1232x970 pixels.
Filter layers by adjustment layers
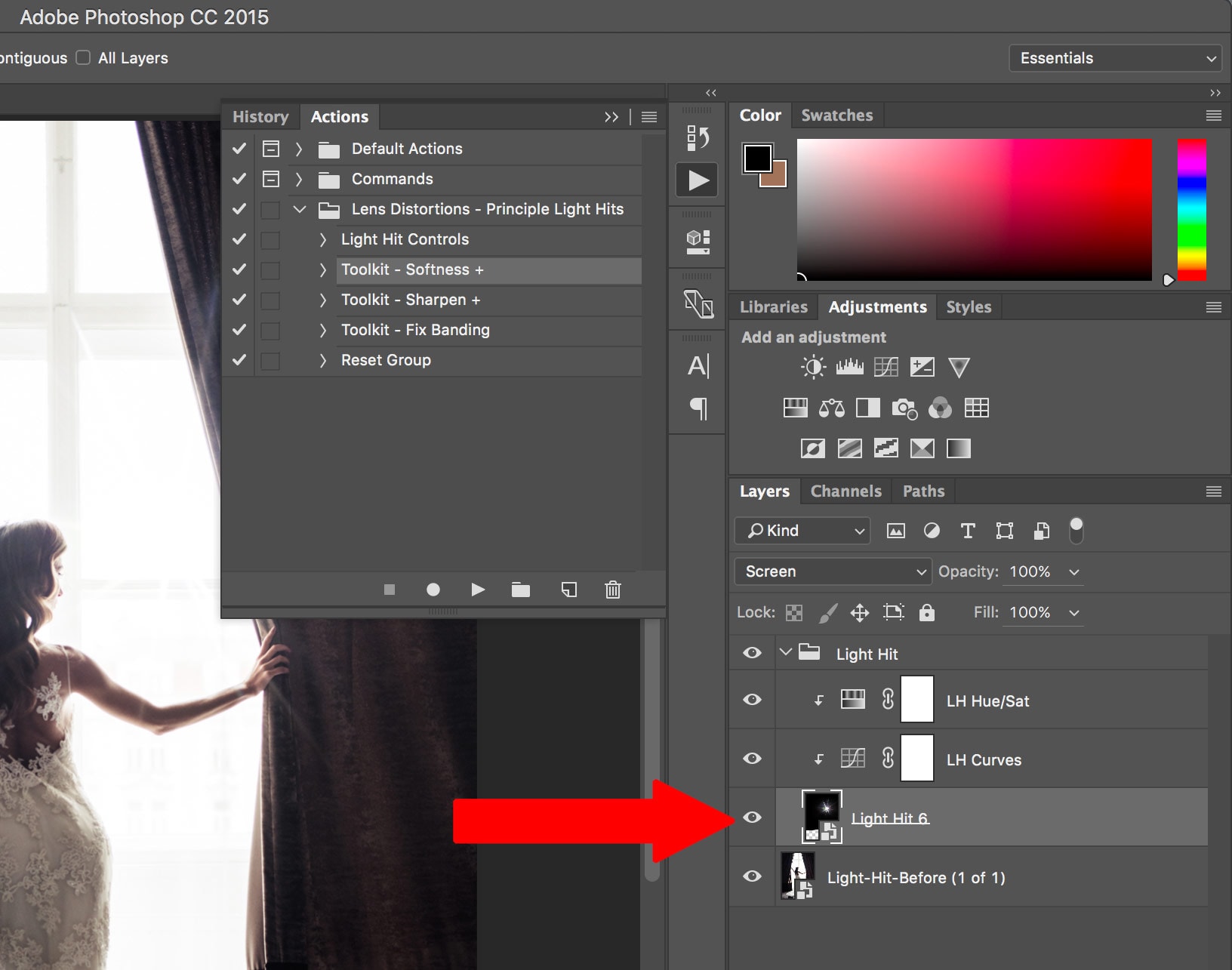tap(932, 531)
